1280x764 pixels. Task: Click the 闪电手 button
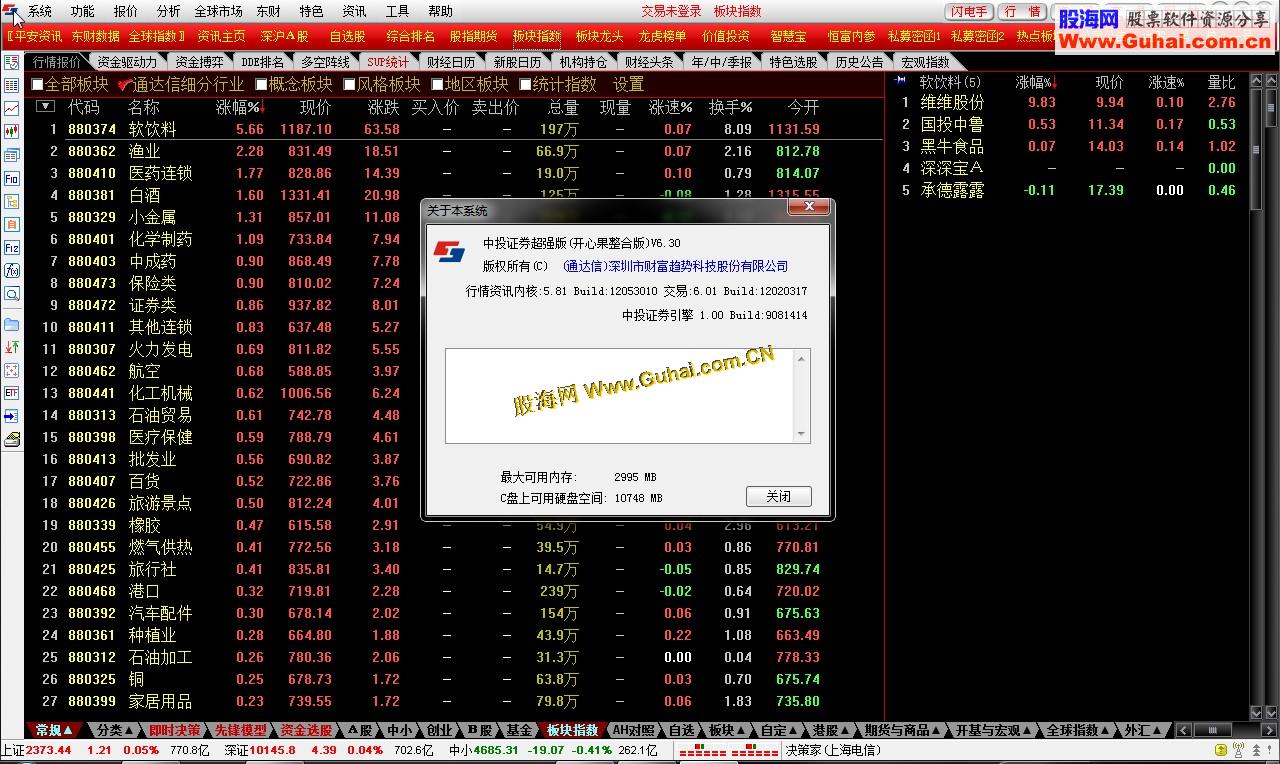(969, 11)
